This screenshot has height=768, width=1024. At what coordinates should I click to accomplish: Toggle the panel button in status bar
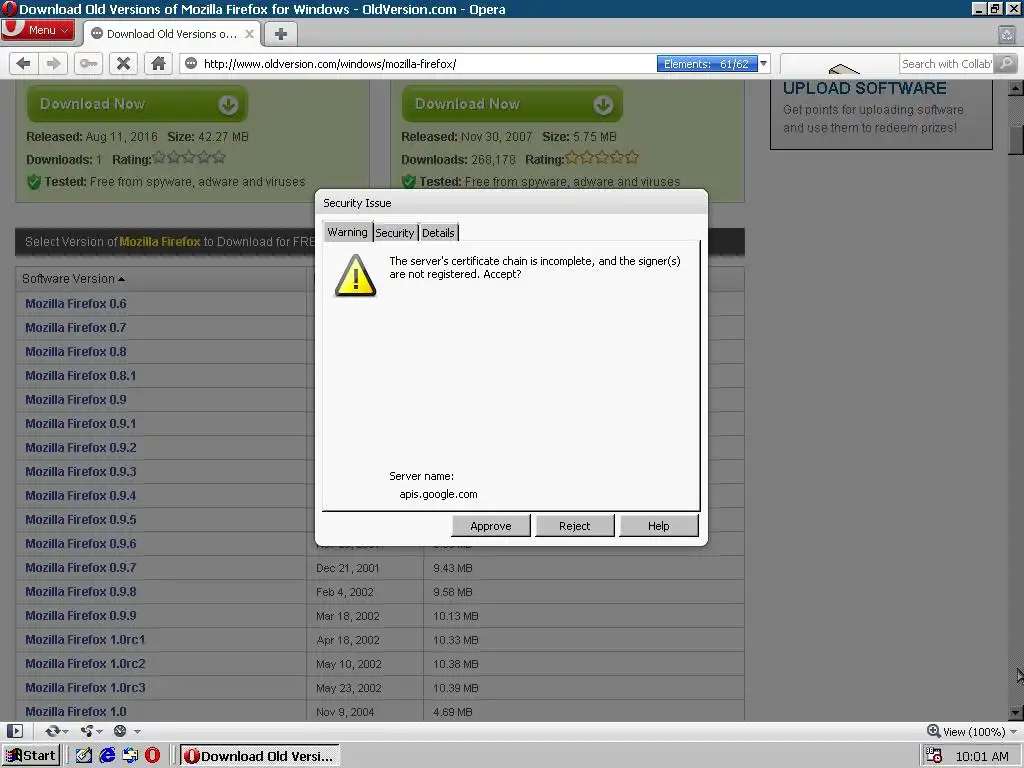pos(15,731)
